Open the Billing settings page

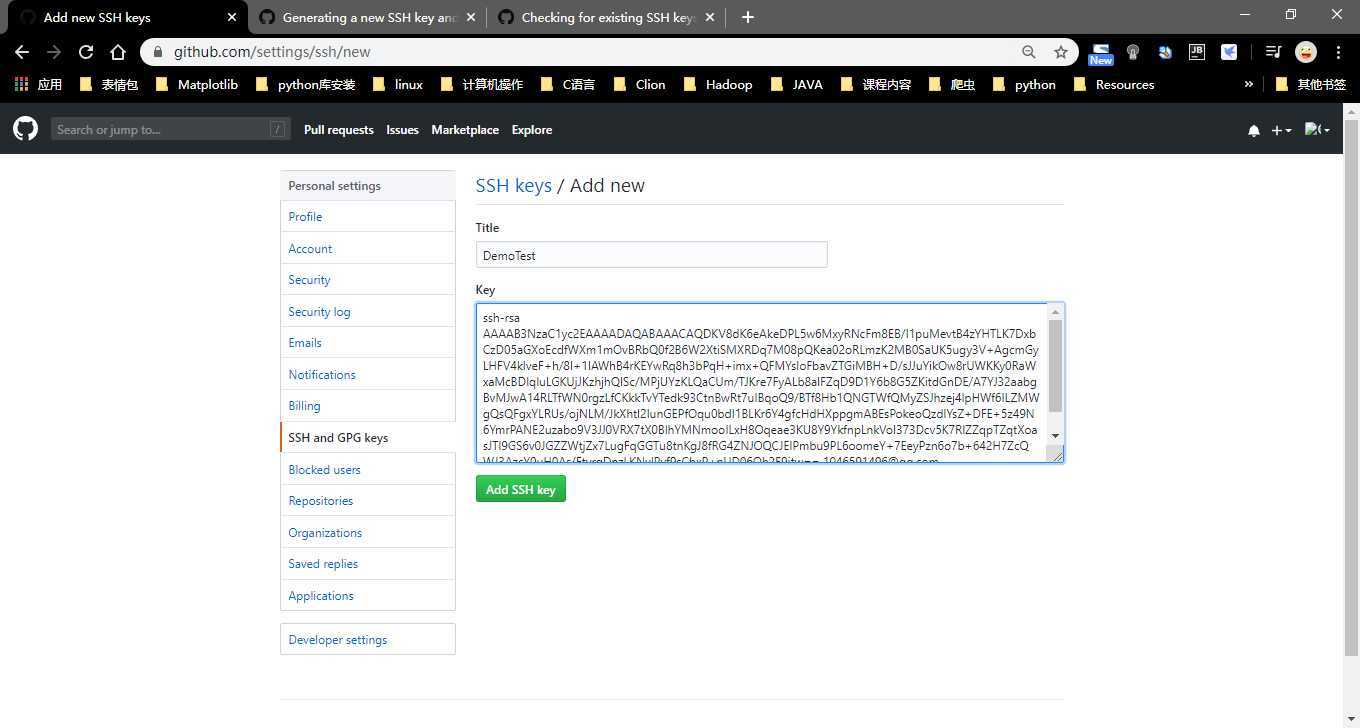click(x=368, y=406)
